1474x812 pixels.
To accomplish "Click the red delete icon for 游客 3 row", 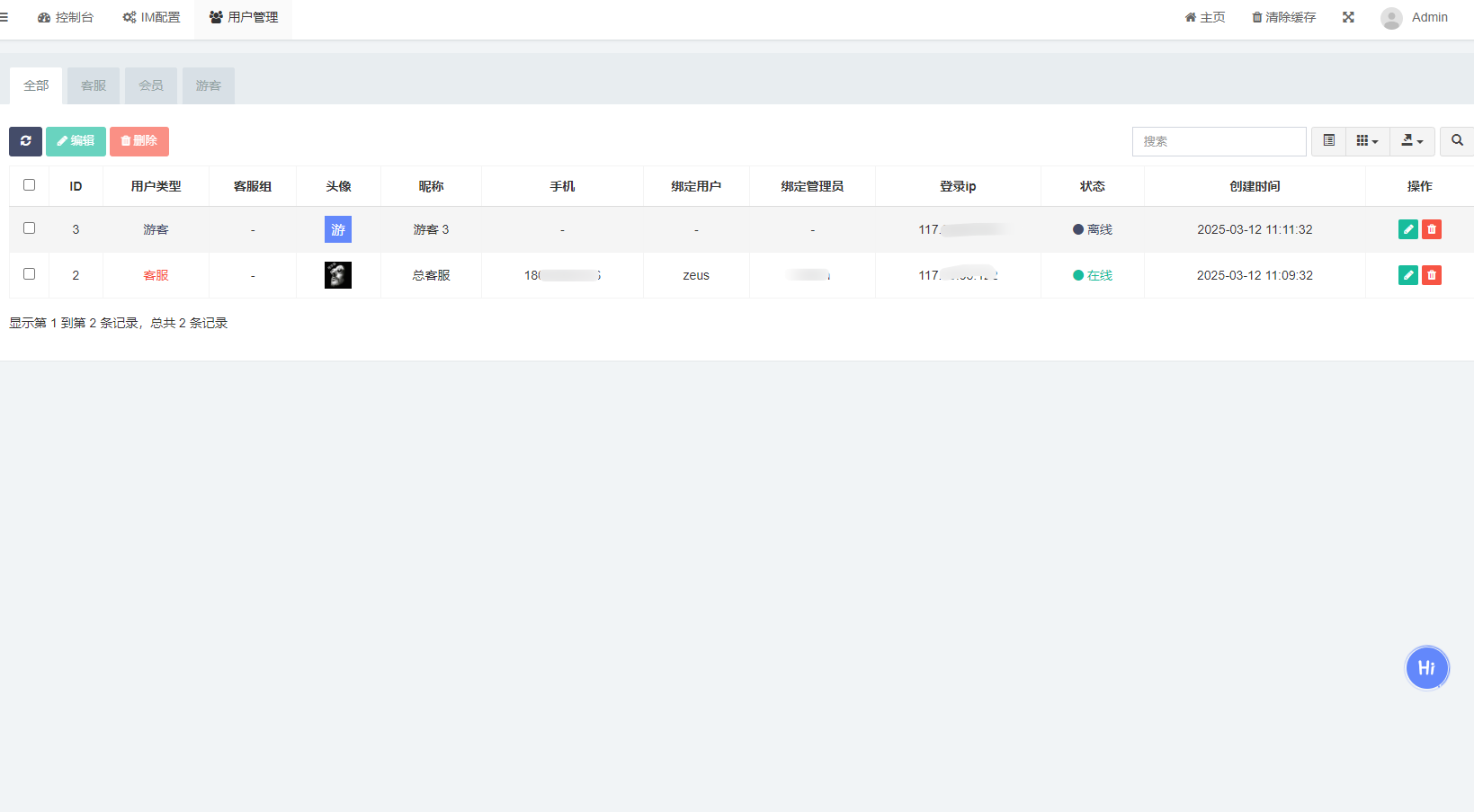I will click(x=1431, y=229).
